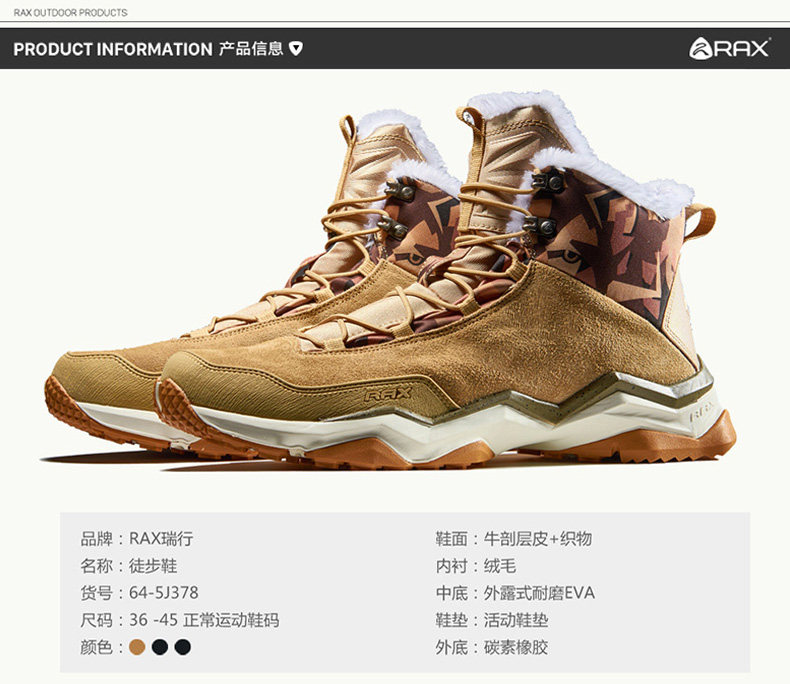Click the RAX OUTDOOR PRODUCTS text at top
790x684 pixels.
[71, 13]
